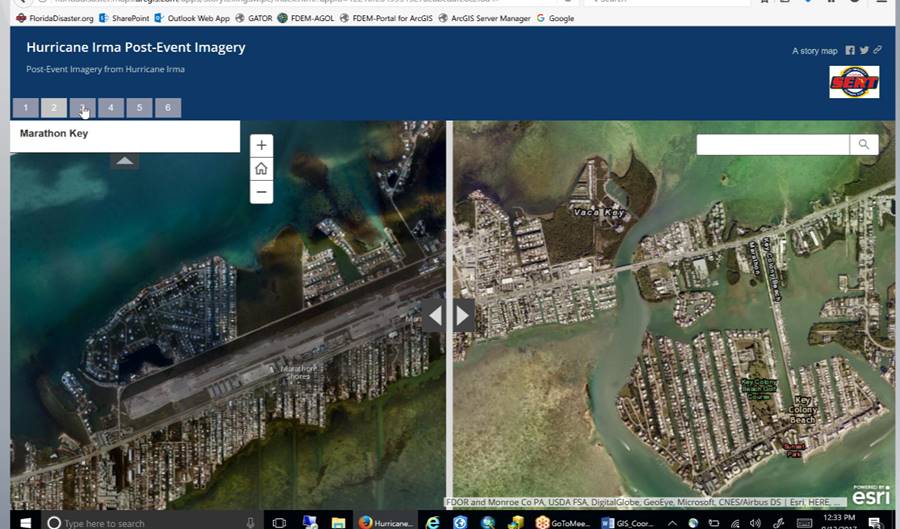Screen dimensions: 900x529
Task: Select story tab 3
Action: pyautogui.click(x=83, y=107)
